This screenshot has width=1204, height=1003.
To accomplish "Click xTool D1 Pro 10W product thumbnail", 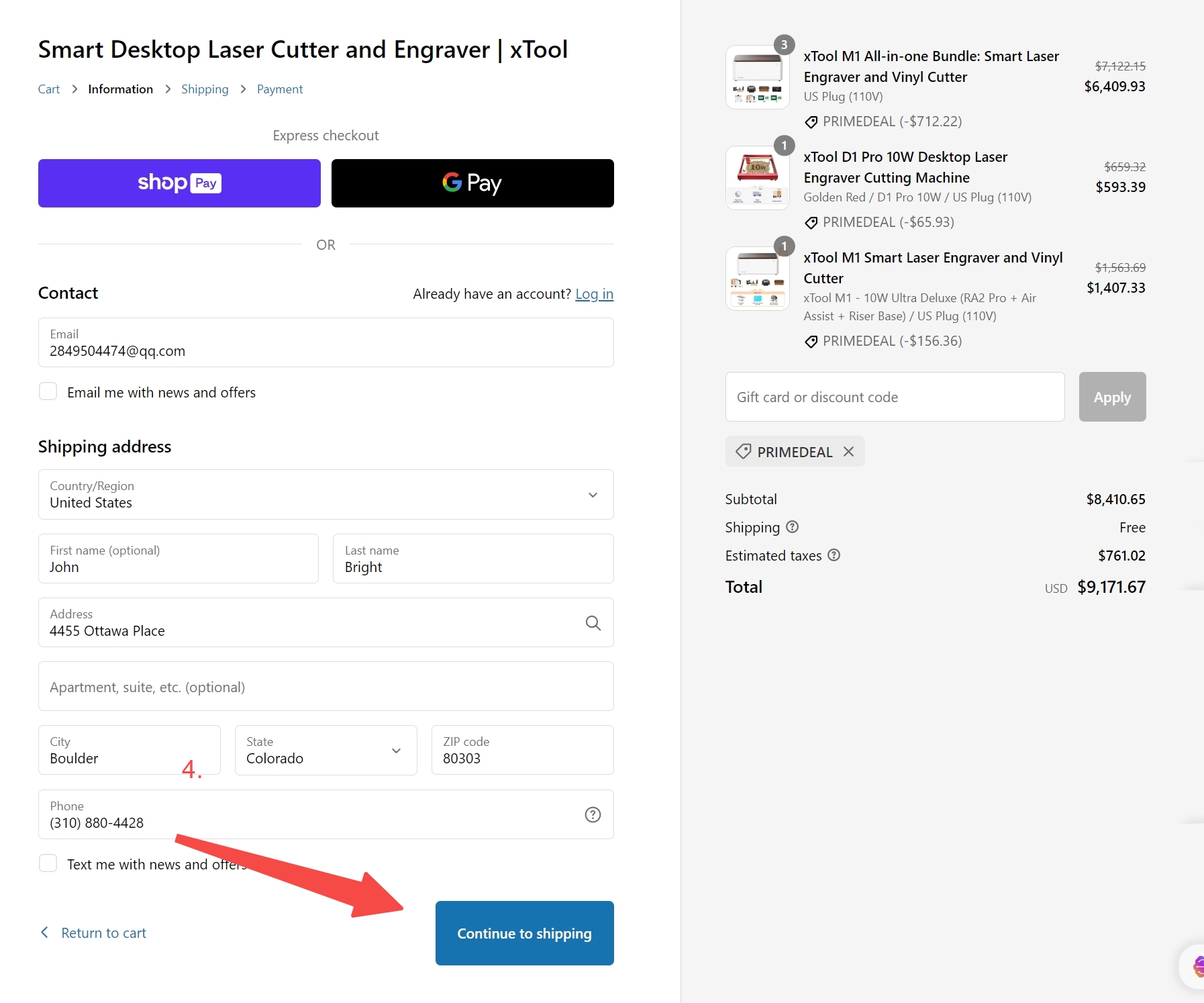I will pyautogui.click(x=758, y=178).
